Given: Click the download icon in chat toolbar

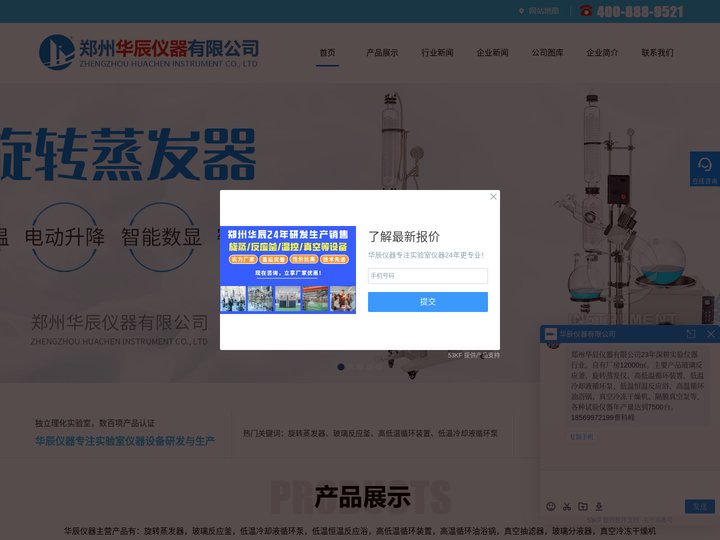Looking at the screenshot, I should coord(599,506).
